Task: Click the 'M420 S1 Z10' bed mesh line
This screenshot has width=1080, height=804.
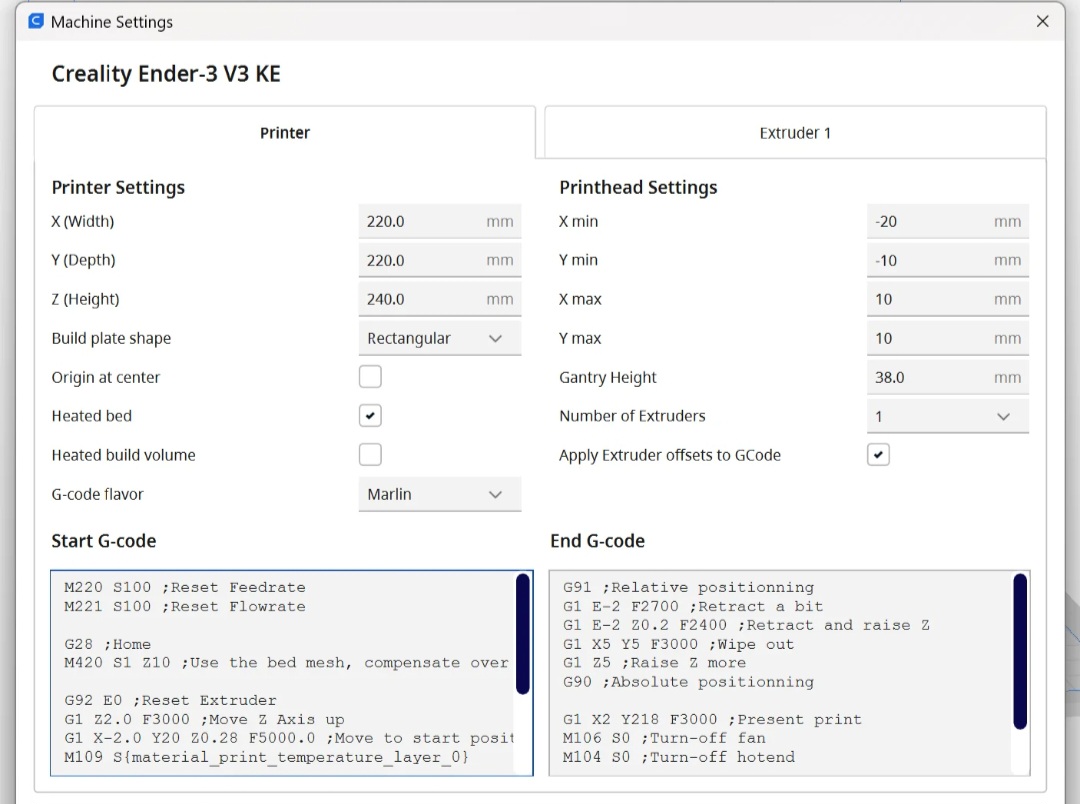Action: pyautogui.click(x=286, y=663)
